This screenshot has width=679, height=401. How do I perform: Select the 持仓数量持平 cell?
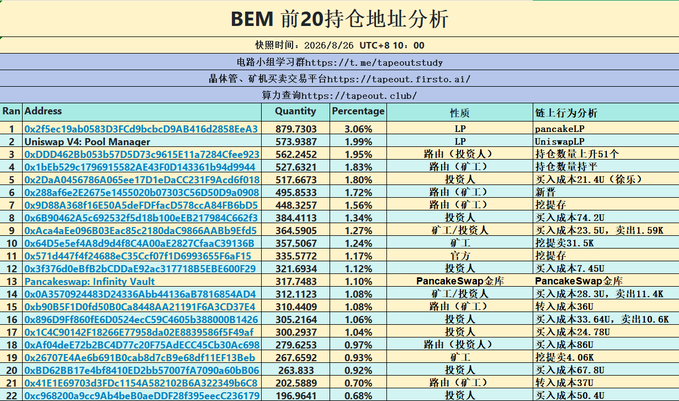pos(606,167)
